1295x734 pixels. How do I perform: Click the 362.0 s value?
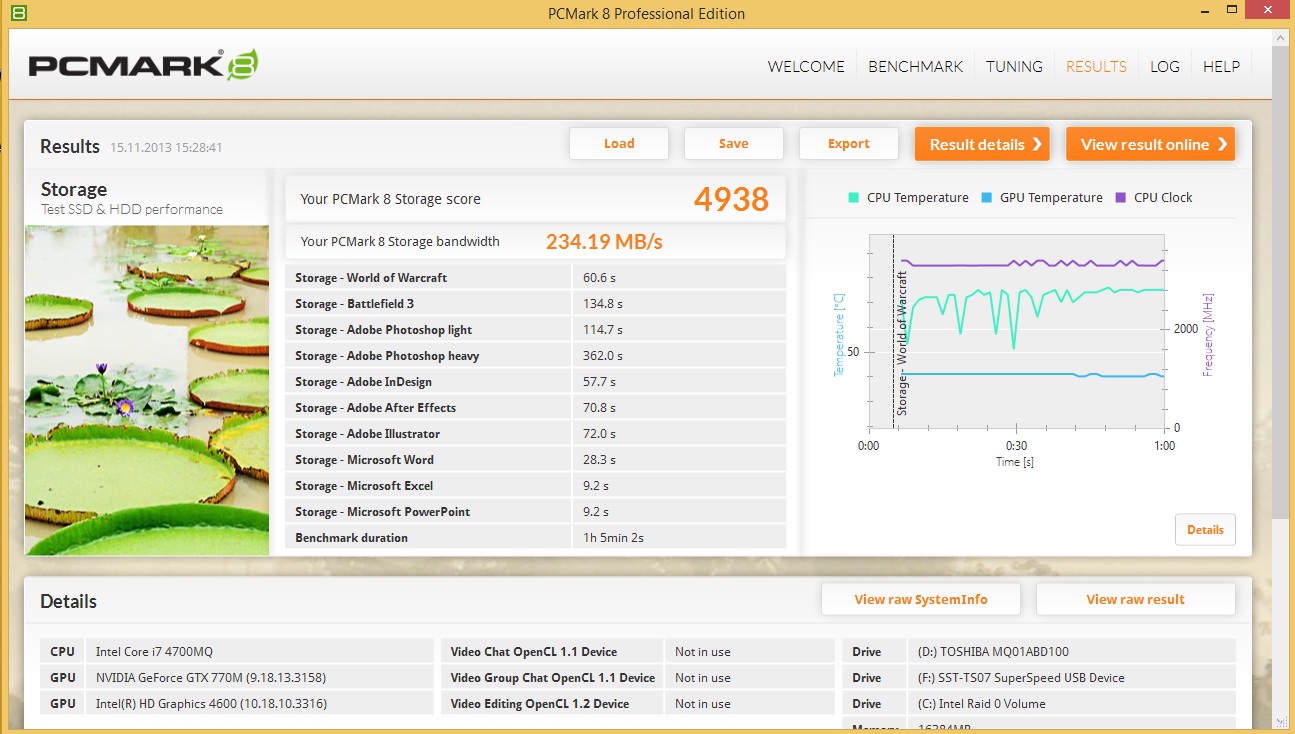(x=603, y=356)
